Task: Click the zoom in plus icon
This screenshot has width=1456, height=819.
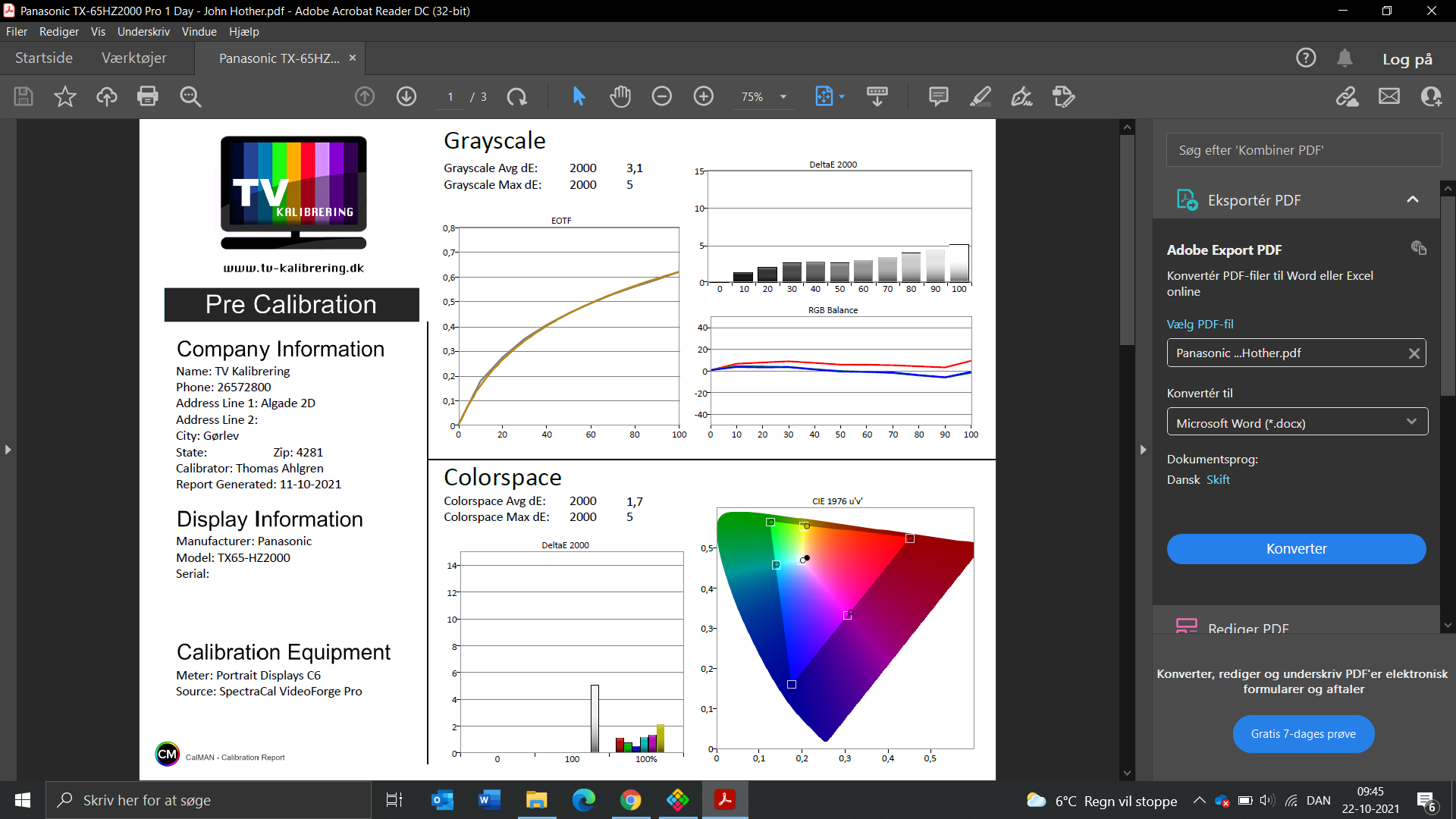Action: (x=704, y=96)
